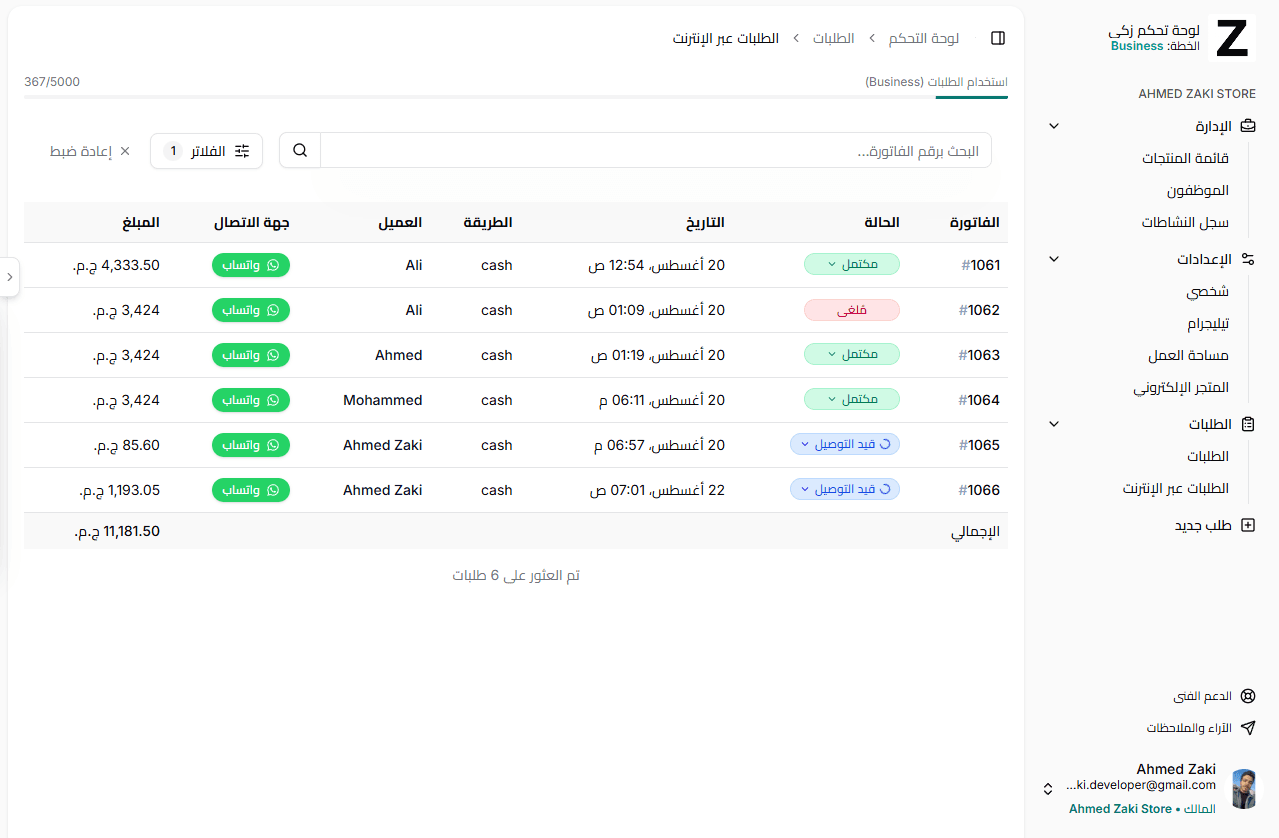Click لوحة التحكم breadcrumb link
1279x838 pixels.
coord(924,38)
